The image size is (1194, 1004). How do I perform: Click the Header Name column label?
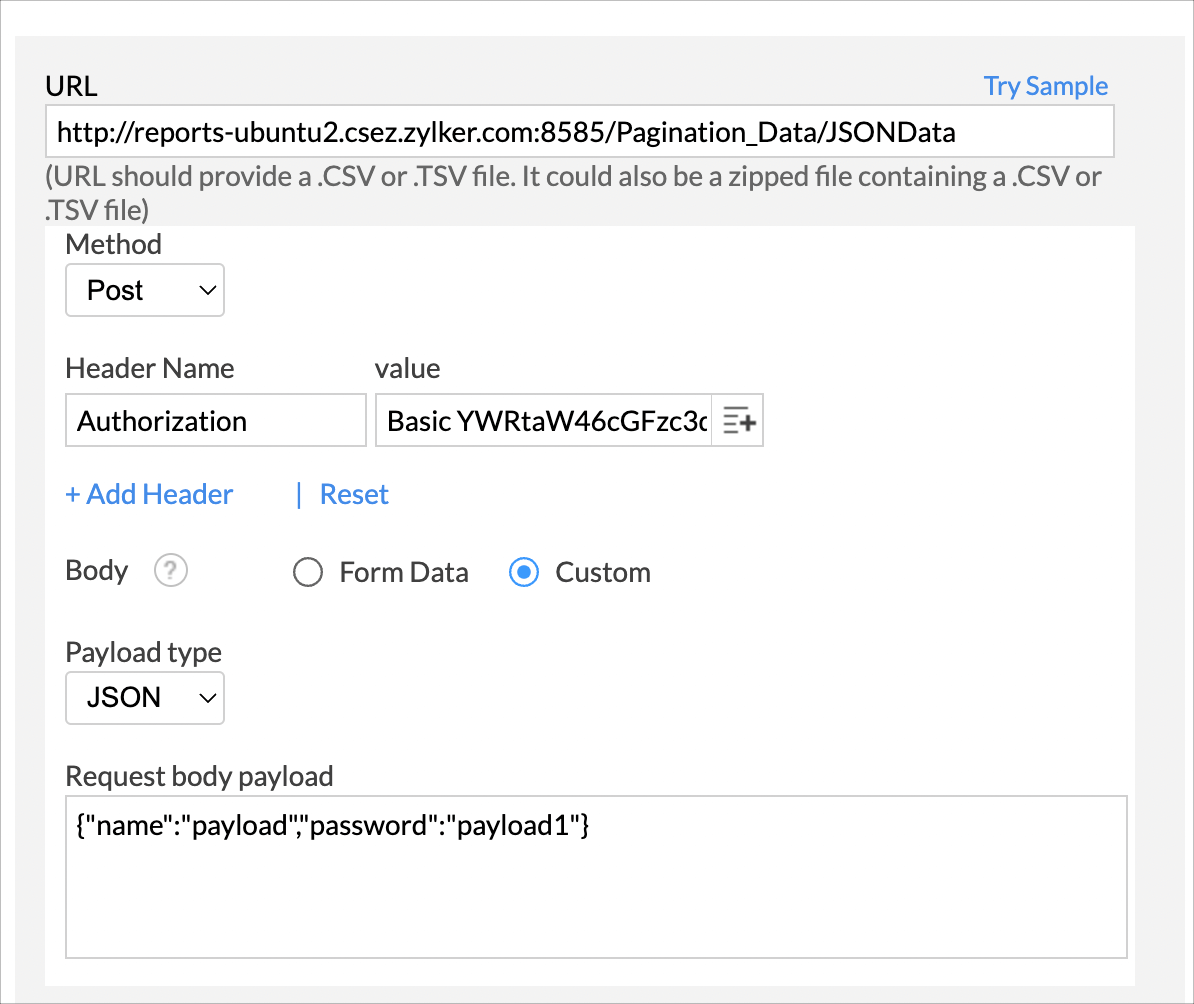(150, 369)
